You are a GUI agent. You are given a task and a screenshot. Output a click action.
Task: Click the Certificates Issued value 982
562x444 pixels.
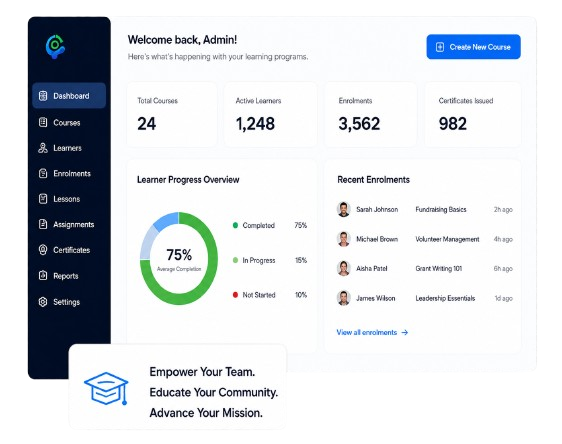(x=453, y=124)
